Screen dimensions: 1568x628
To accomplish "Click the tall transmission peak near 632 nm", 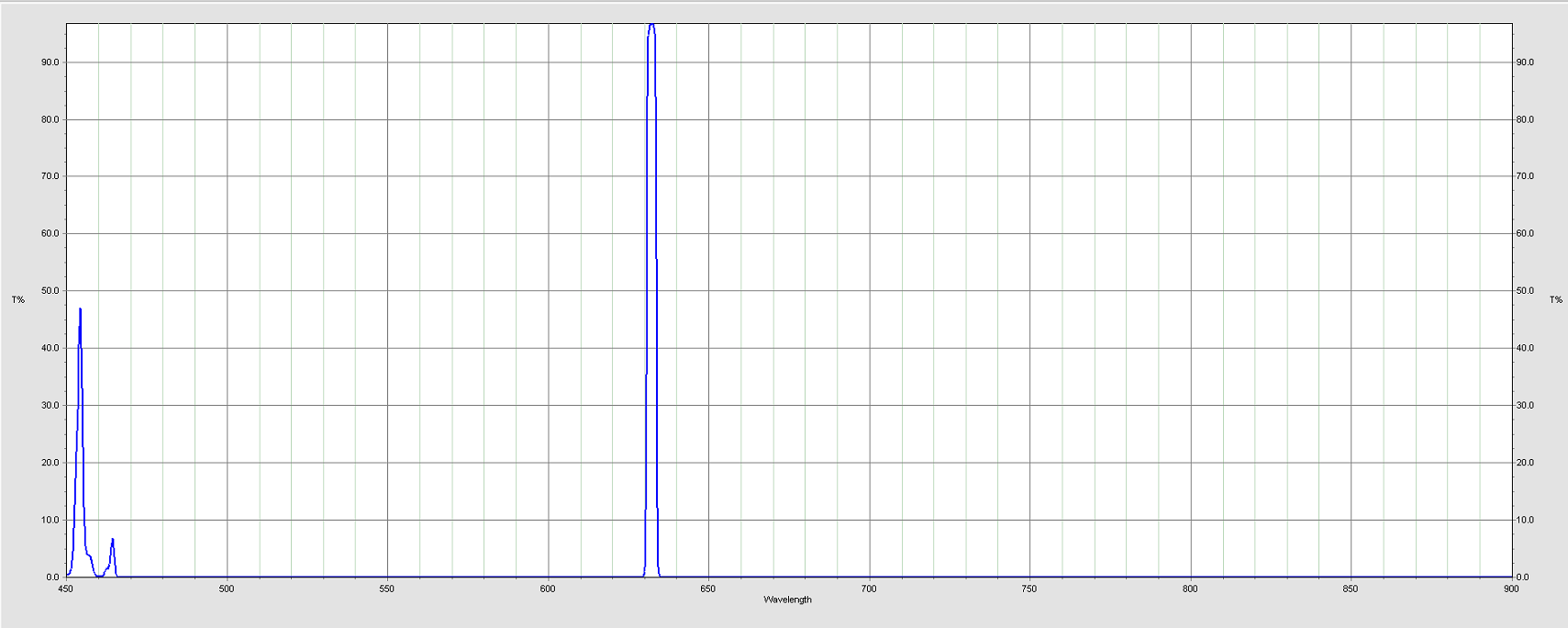I will tap(651, 300).
